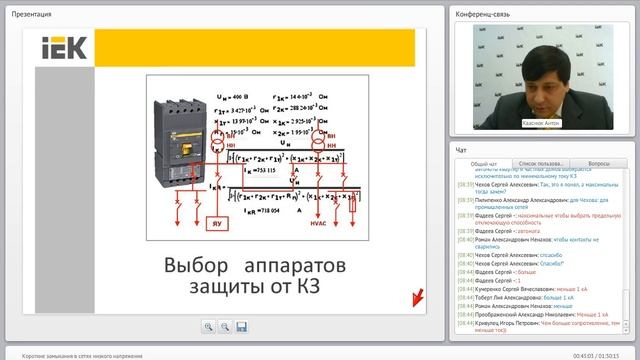This screenshot has height=360, width=640.
Task: Zoom in on the presentation slide
Action: 208,327
